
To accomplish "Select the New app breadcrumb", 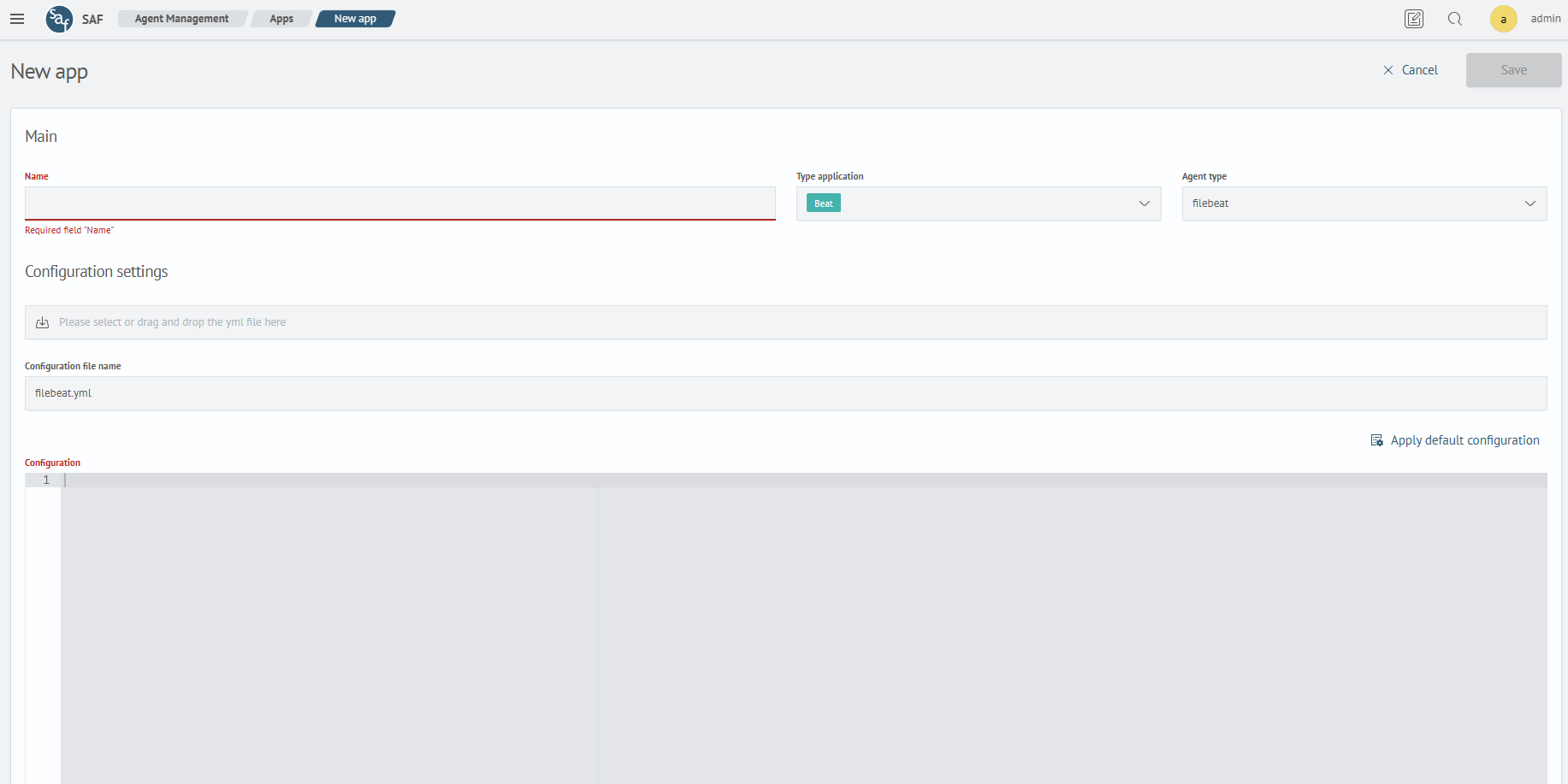I will click(355, 19).
